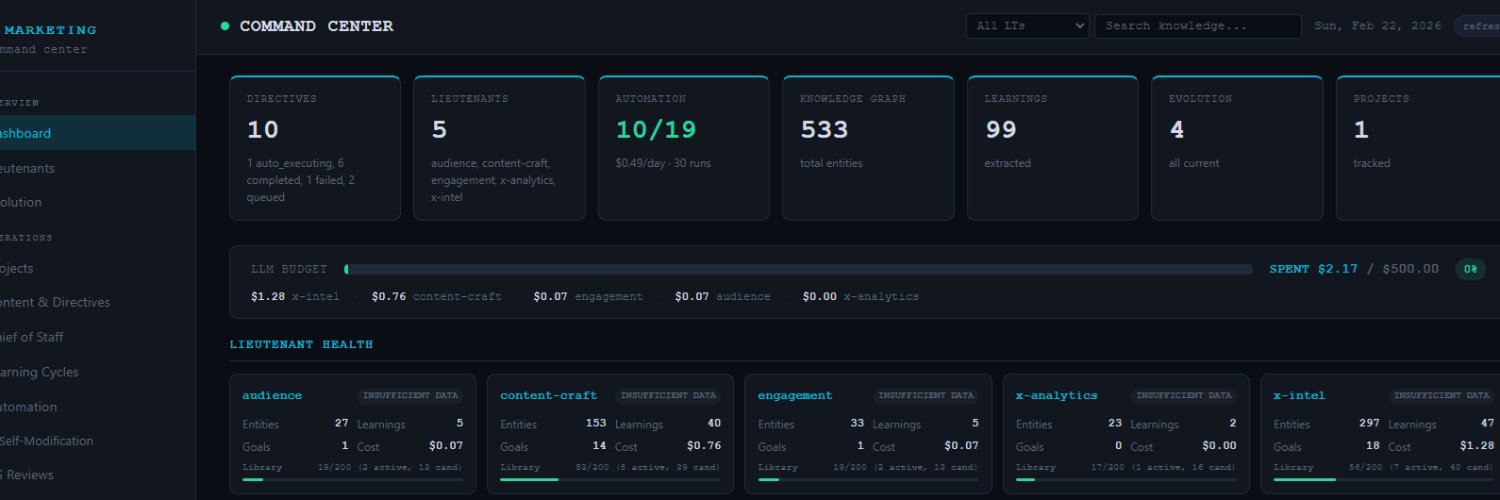Viewport: 1500px width, 500px height.
Task: Click the Search knowledge input field
Action: [x=1197, y=26]
